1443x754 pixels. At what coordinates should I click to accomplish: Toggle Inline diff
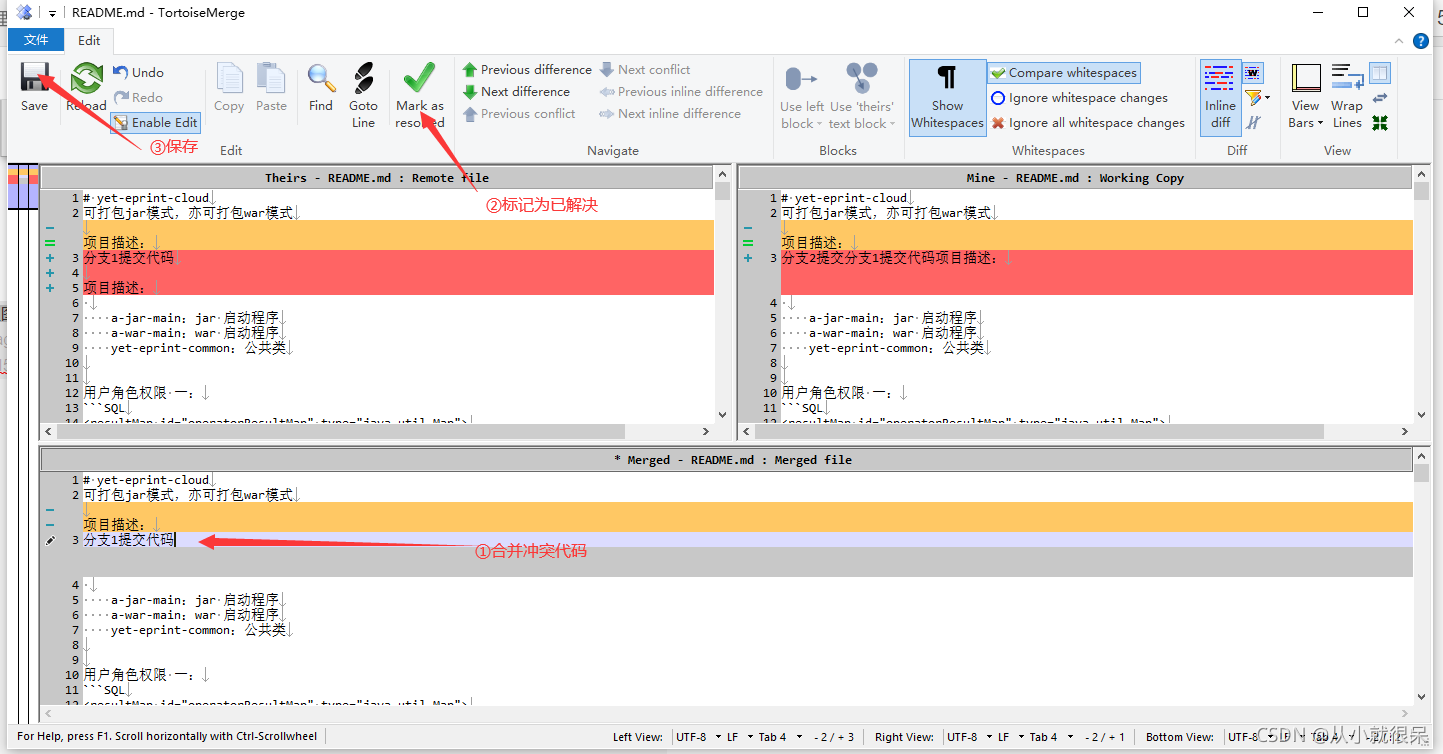1220,97
